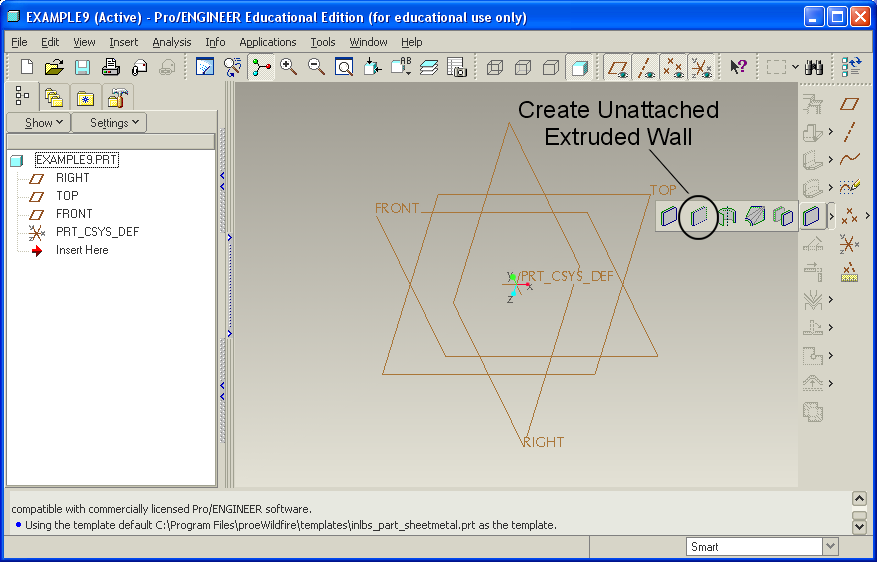The height and width of the screenshot is (562, 877).
Task: Open the Analysis menu
Action: [x=172, y=42]
